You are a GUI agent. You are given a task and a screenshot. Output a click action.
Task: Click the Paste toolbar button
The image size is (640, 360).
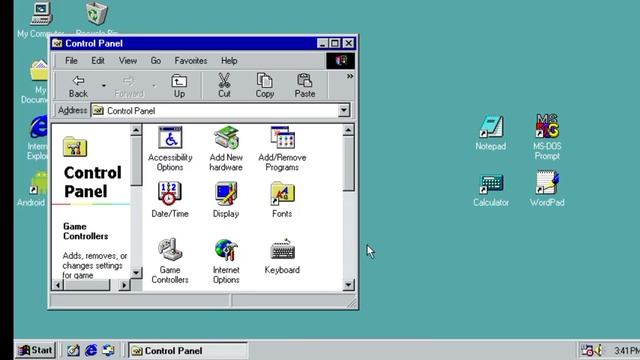pyautogui.click(x=304, y=86)
